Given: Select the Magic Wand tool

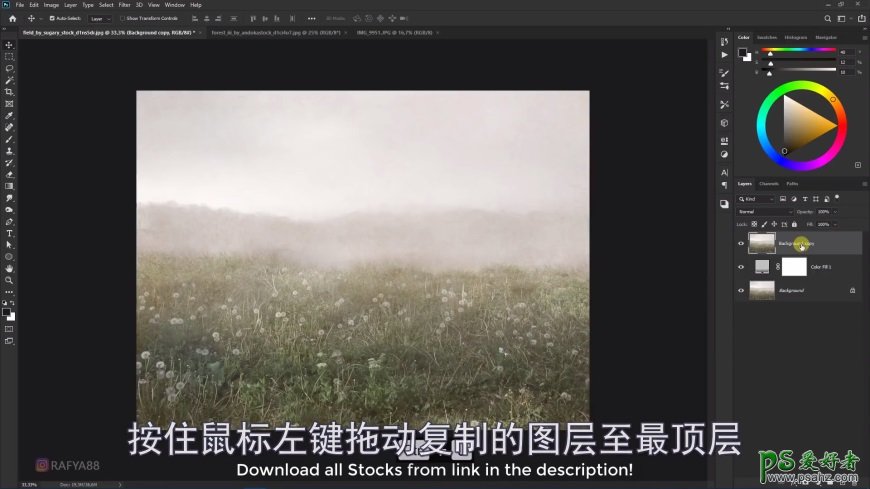Looking at the screenshot, I should pos(9,80).
